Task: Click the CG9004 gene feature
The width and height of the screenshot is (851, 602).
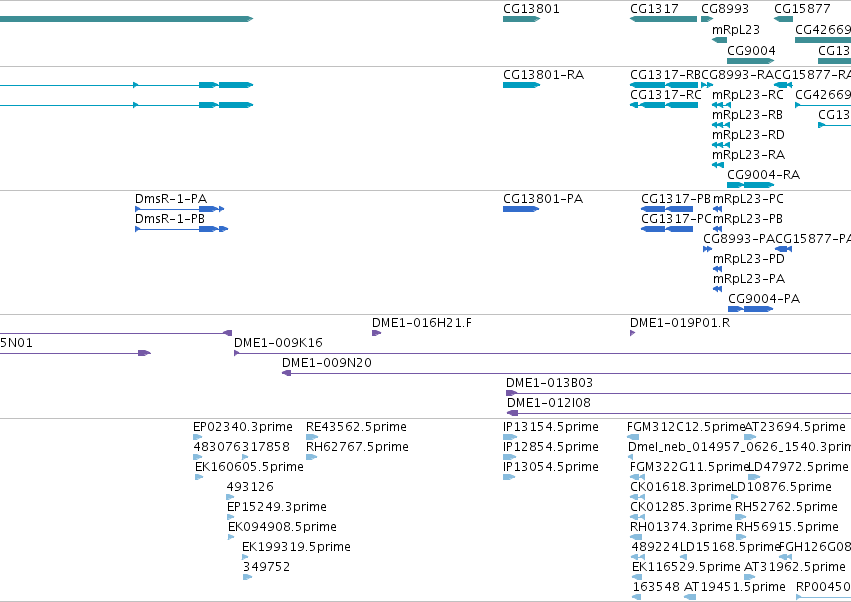Action: click(751, 61)
